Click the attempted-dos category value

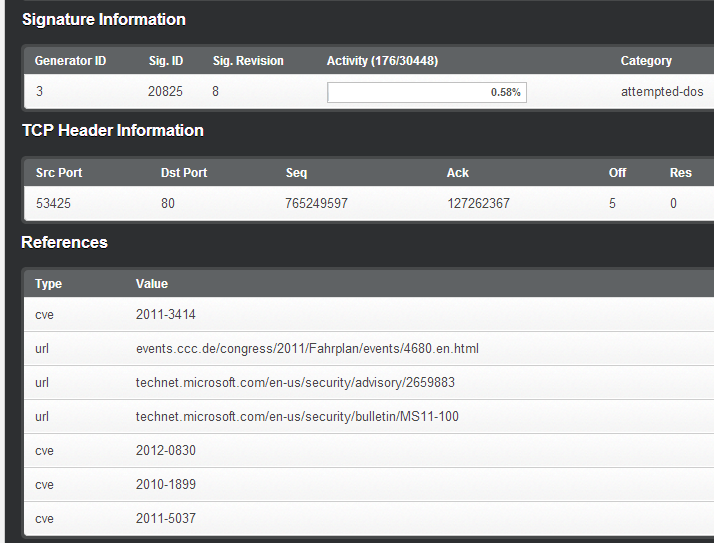(661, 92)
